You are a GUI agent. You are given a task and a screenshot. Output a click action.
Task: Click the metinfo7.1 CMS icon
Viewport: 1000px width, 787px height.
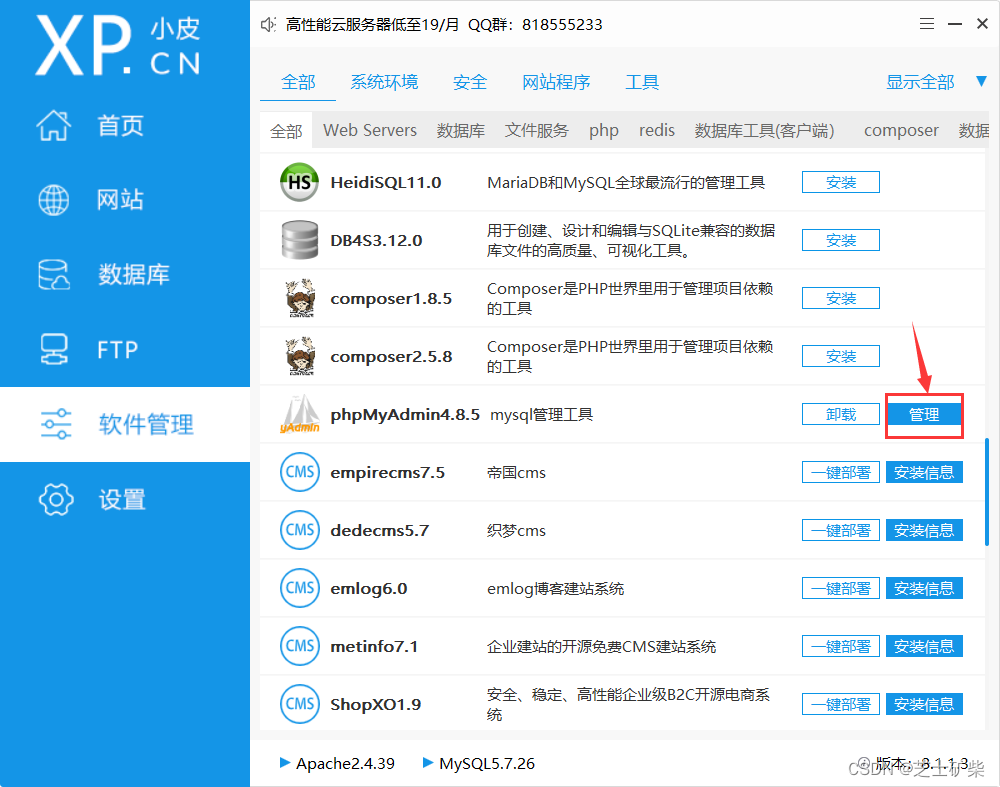tap(300, 646)
